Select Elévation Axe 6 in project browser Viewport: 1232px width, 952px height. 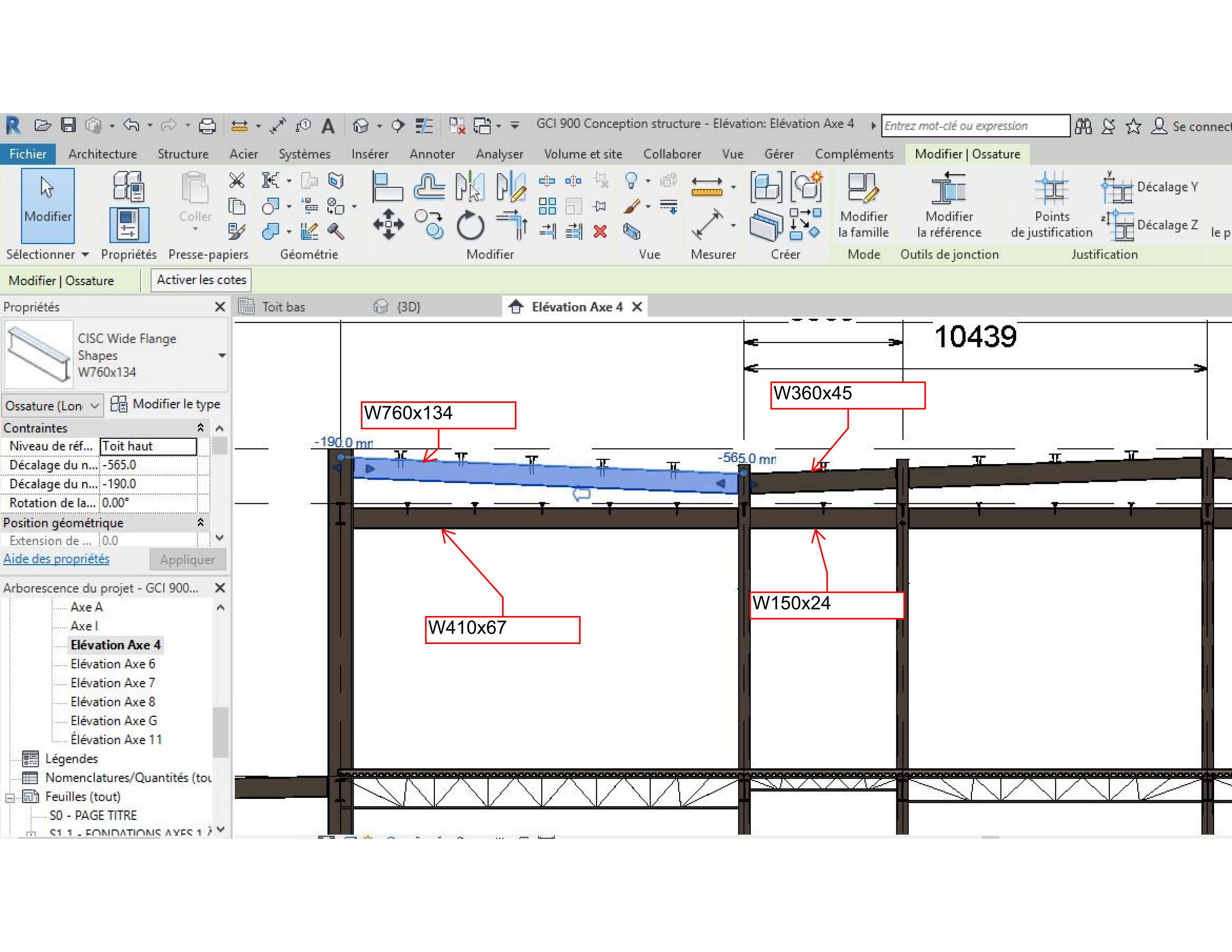112,664
